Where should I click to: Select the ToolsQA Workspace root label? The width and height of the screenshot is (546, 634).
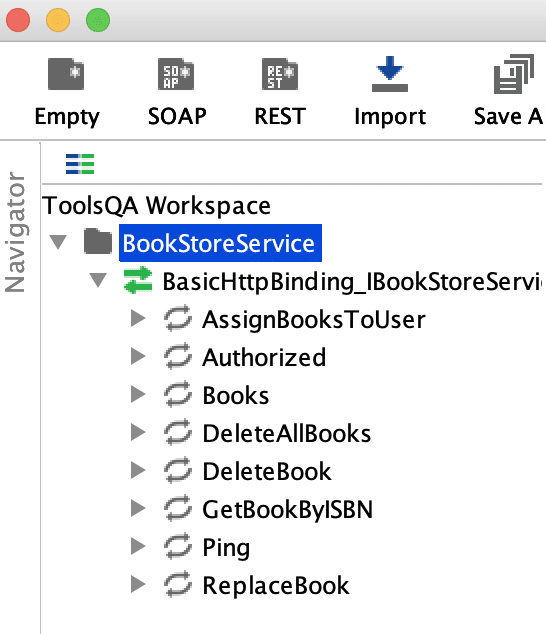pyautogui.click(x=157, y=206)
